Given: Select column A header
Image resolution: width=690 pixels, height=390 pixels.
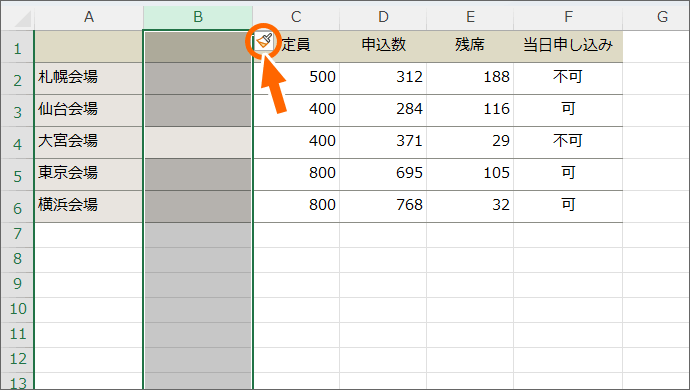Looking at the screenshot, I should point(88,17).
